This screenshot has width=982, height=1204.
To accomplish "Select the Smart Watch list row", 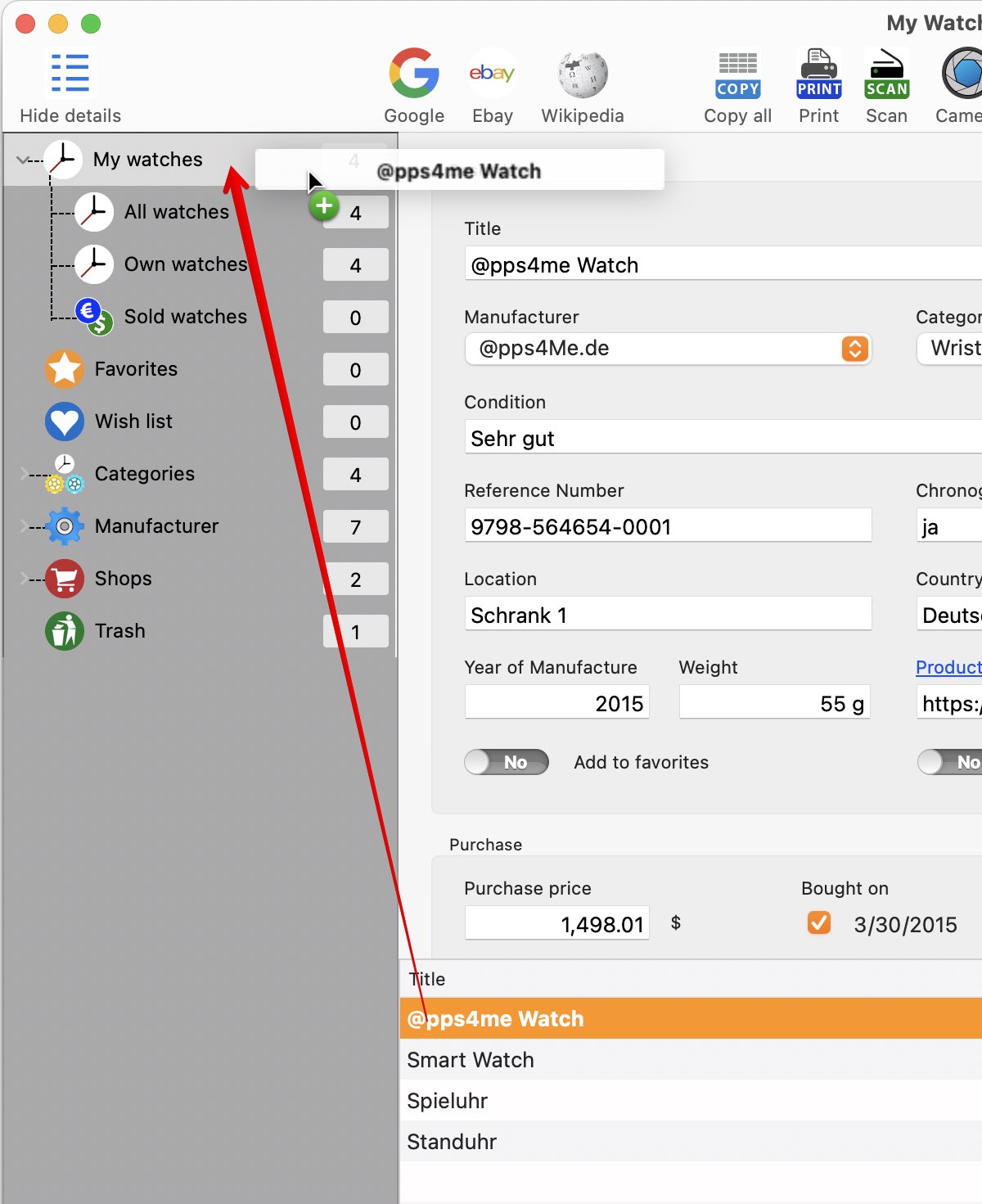I will (691, 1059).
